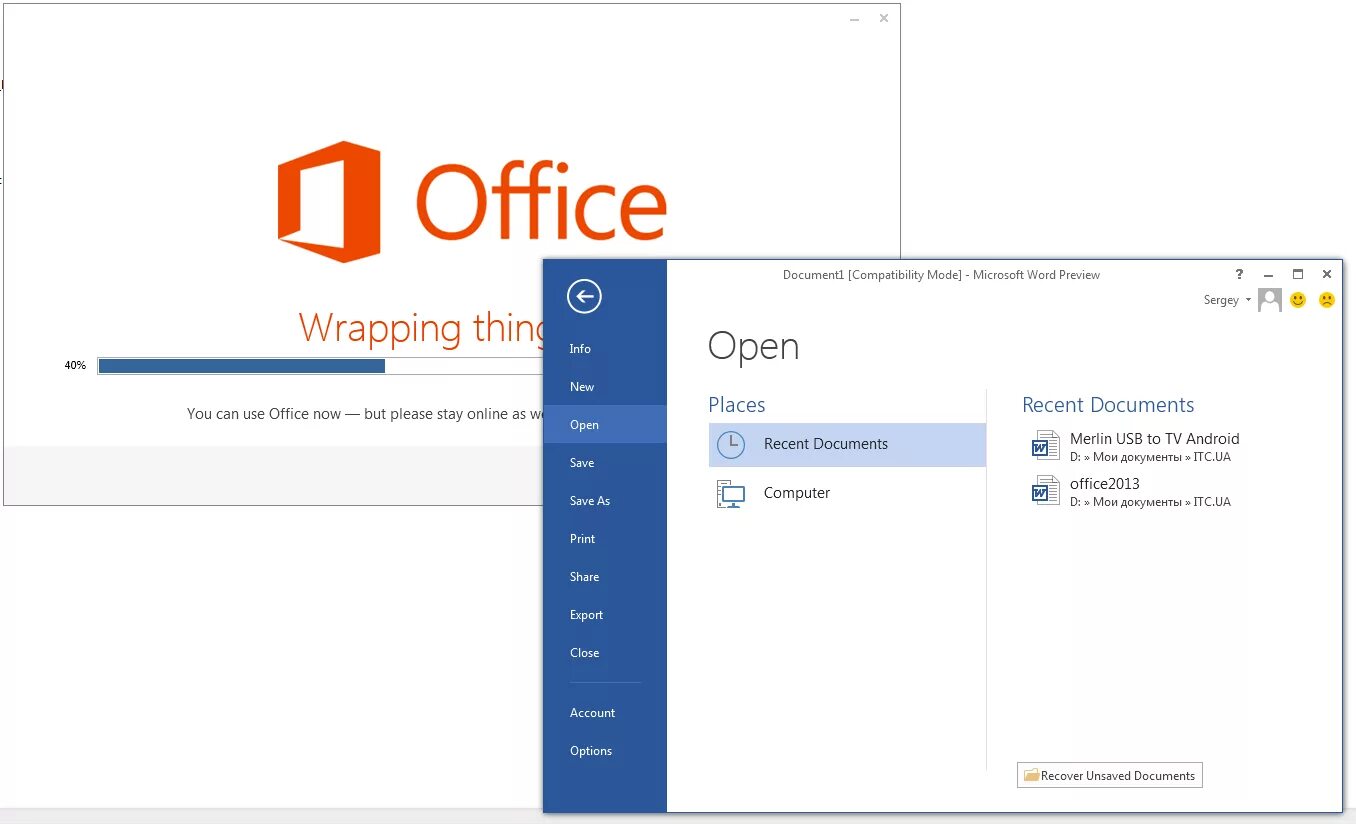Click the Open page title
The height and width of the screenshot is (824, 1356).
754,347
